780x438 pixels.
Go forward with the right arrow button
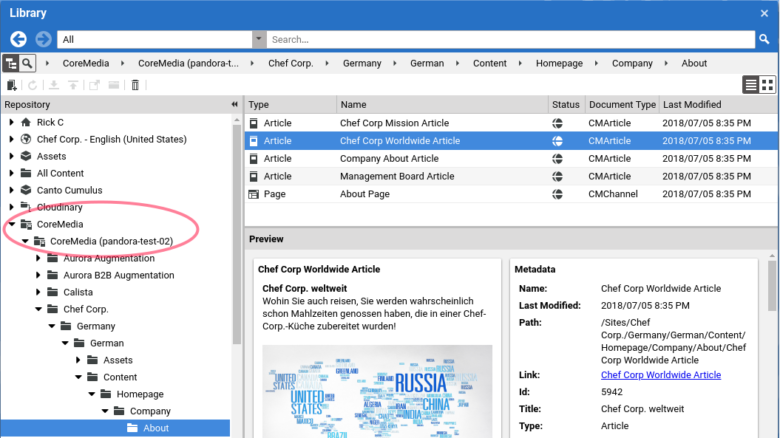pos(43,39)
